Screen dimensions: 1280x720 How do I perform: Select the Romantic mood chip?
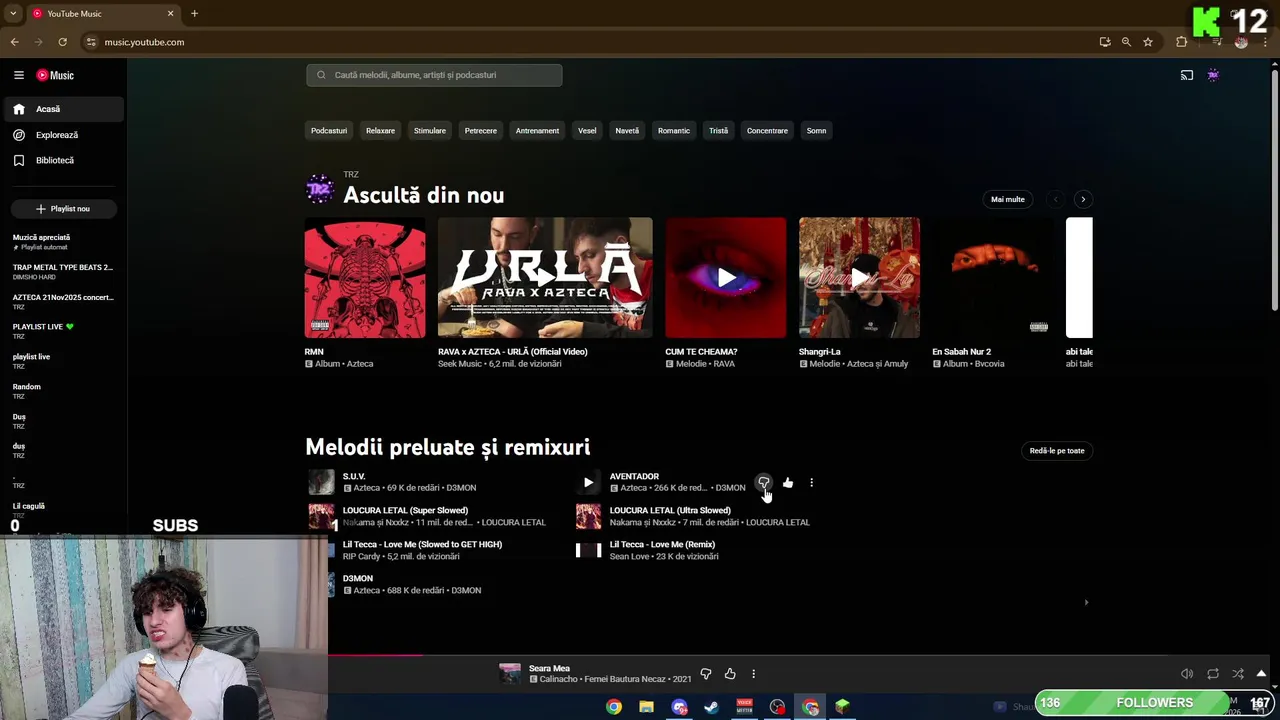pos(674,131)
